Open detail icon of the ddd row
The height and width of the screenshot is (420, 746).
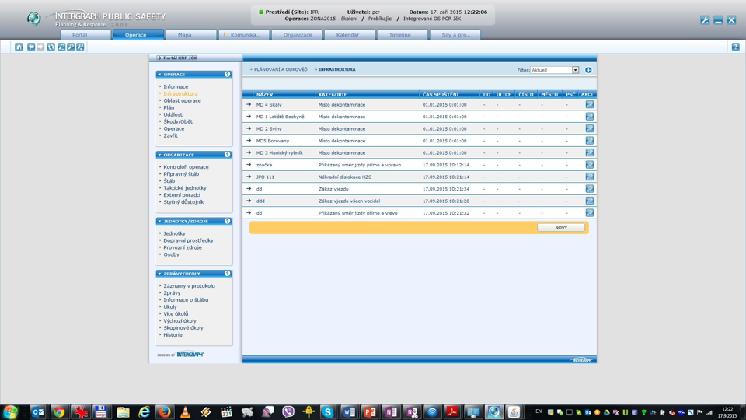(589, 201)
